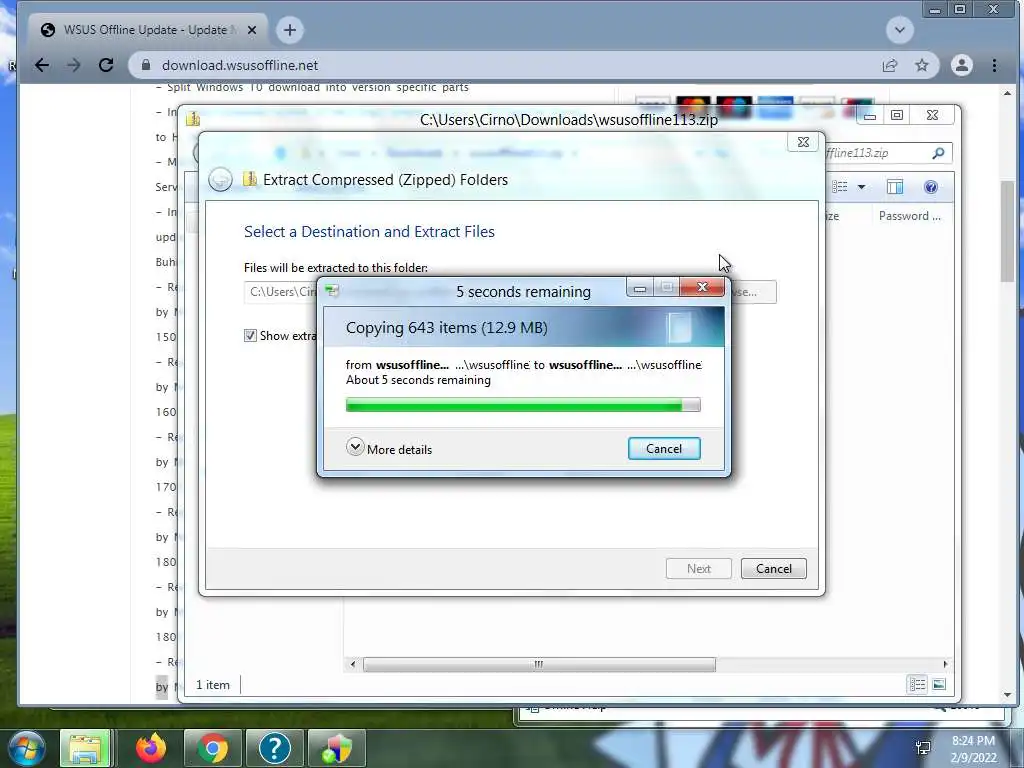The height and width of the screenshot is (768, 1024).
Task: Click the Chrome page vertical scrollbar
Action: [x=1008, y=229]
